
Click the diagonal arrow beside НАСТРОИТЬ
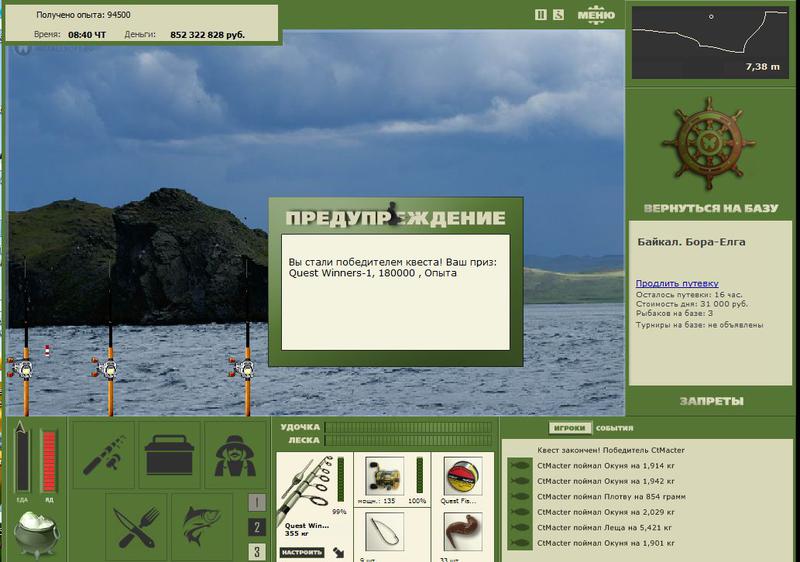pyautogui.click(x=339, y=552)
